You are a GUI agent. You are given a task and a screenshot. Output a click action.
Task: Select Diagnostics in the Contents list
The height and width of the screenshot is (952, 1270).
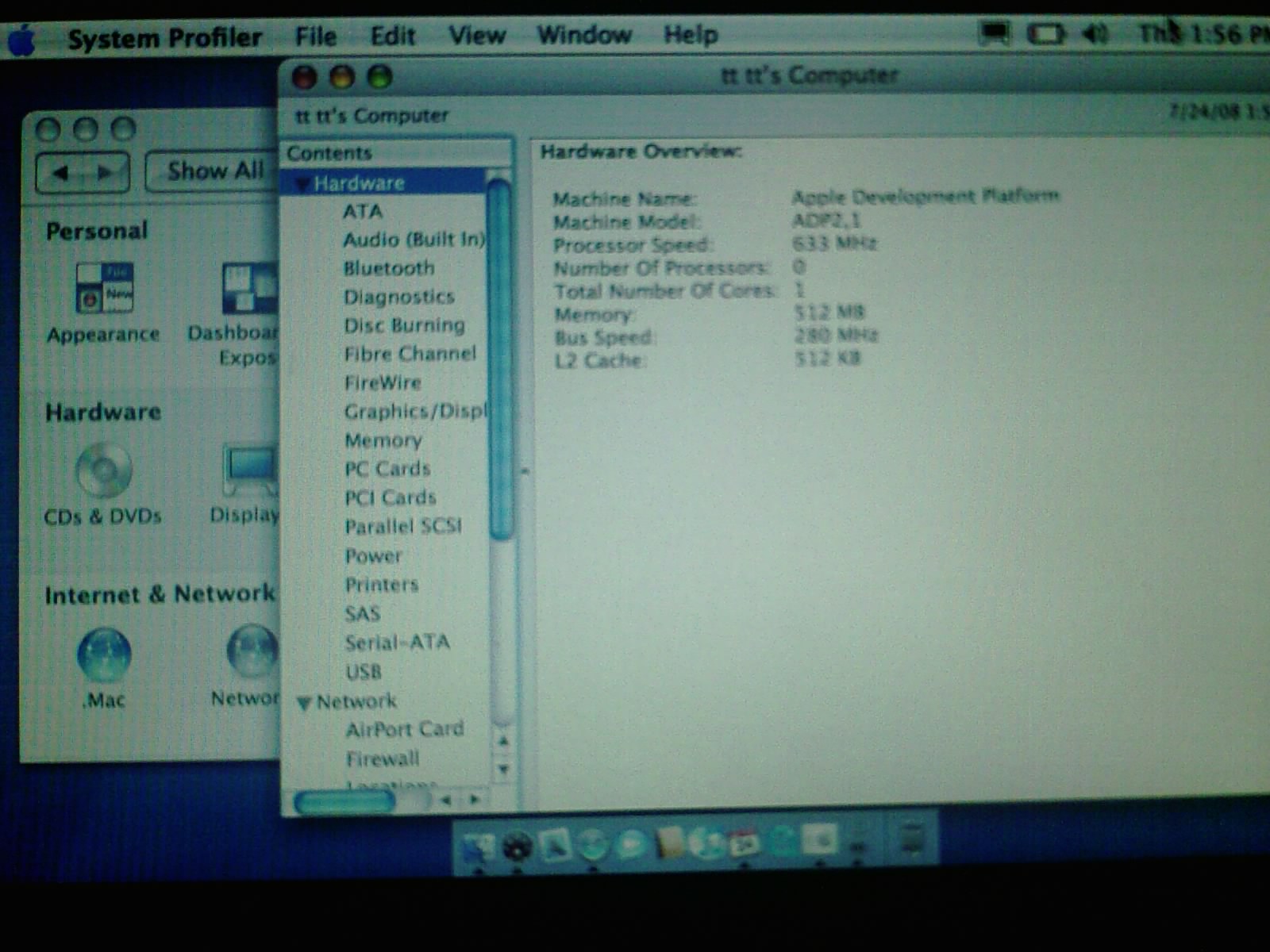pyautogui.click(x=399, y=297)
